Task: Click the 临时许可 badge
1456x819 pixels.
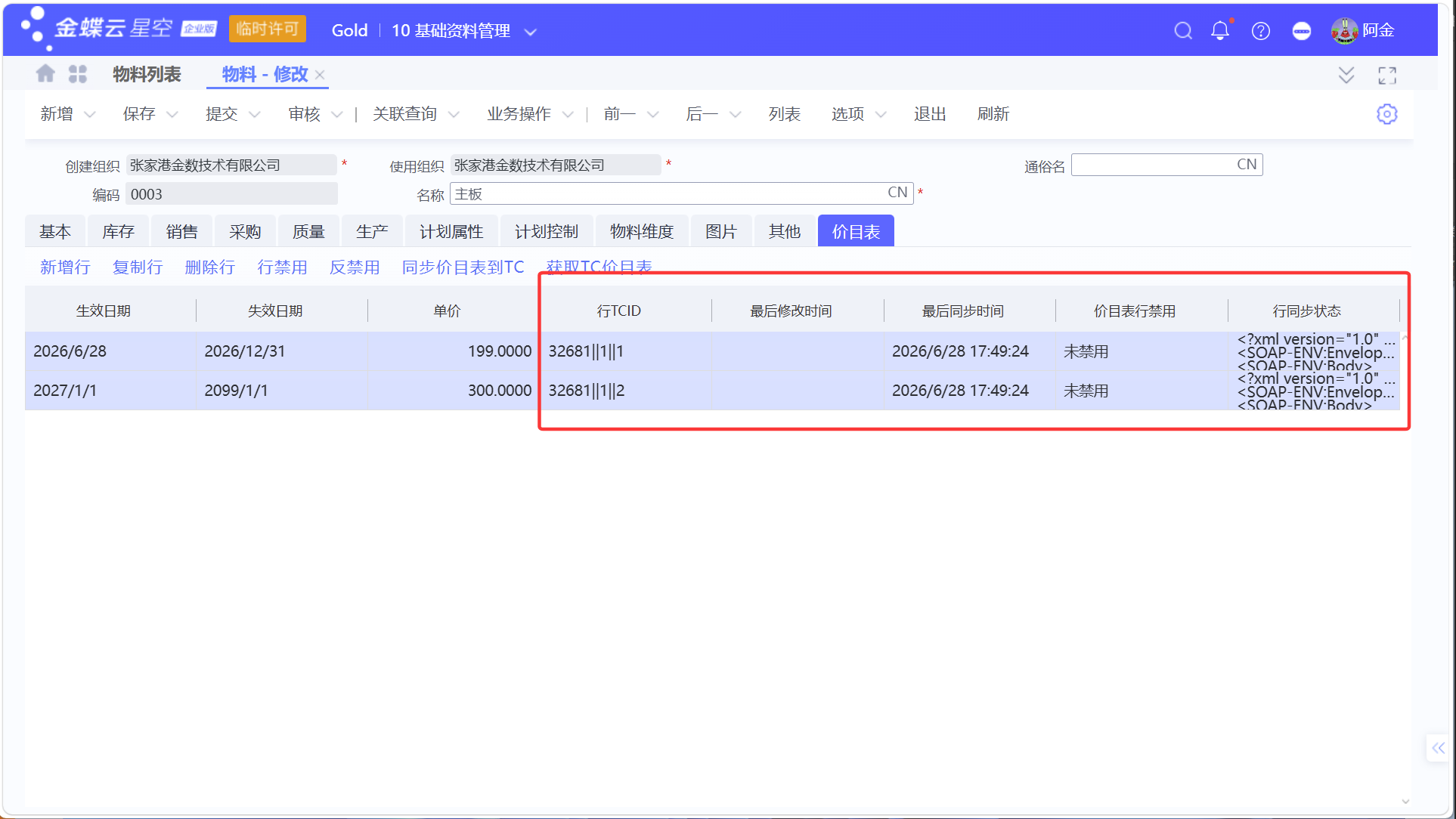Action: (x=268, y=29)
